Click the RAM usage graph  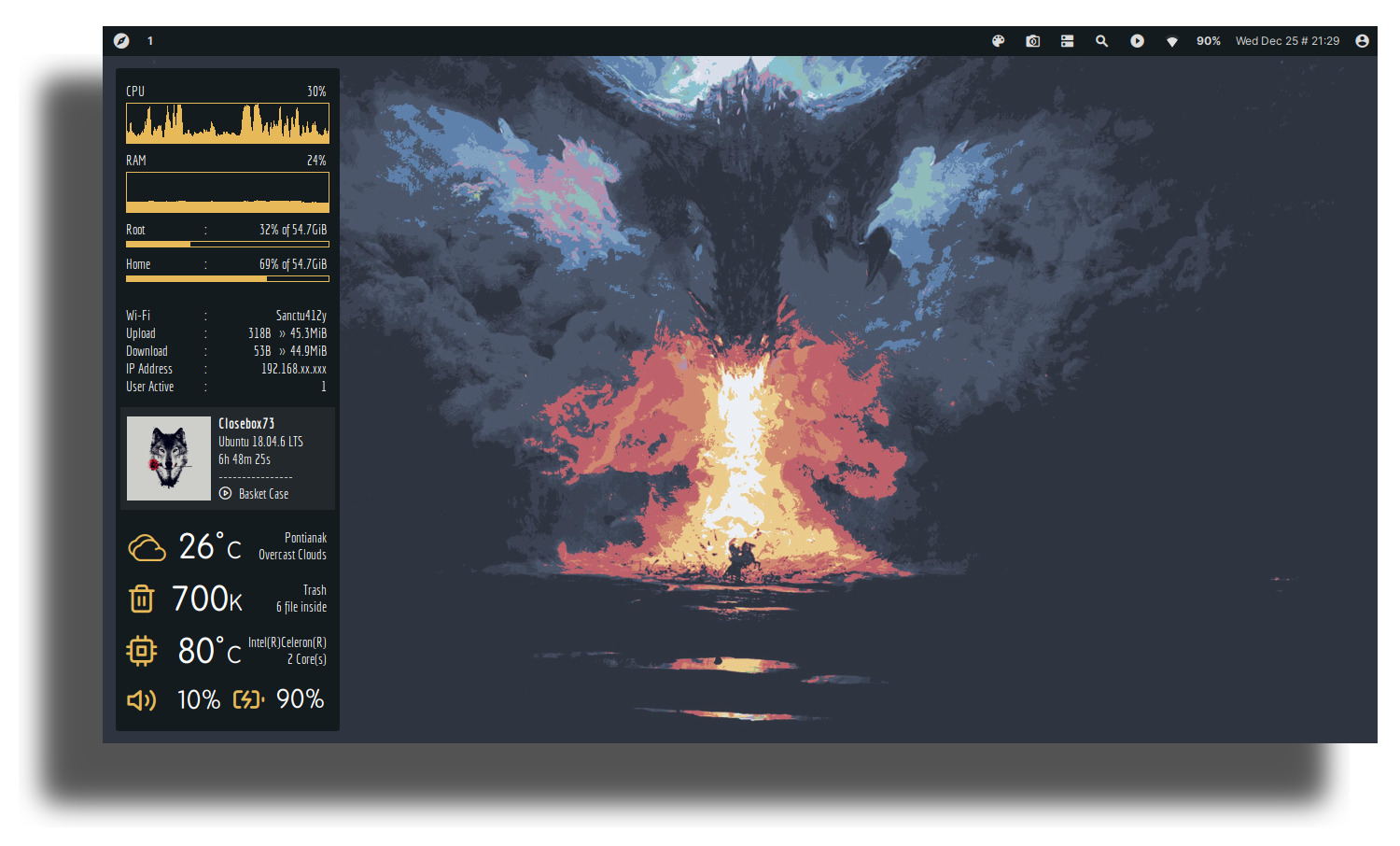(228, 192)
